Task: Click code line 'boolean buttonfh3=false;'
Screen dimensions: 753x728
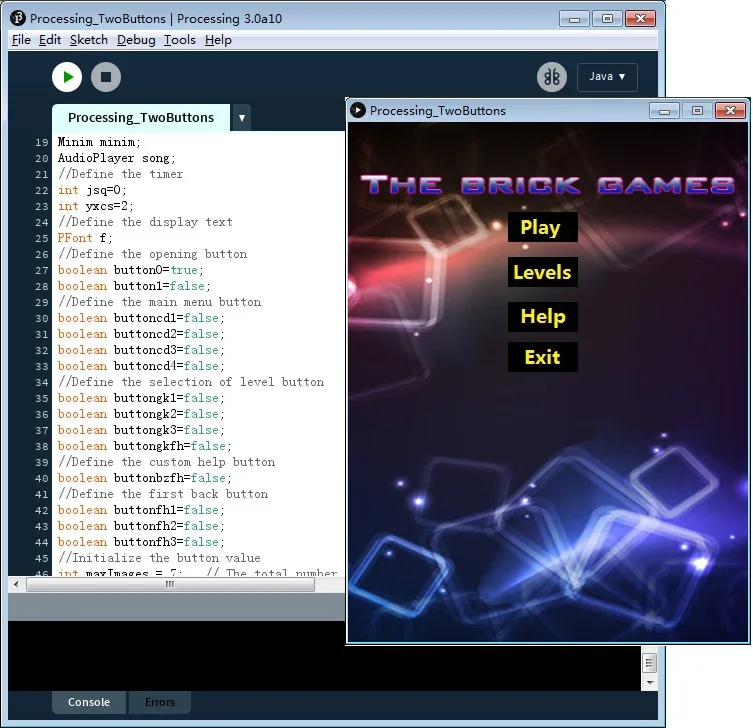Action: tap(141, 542)
